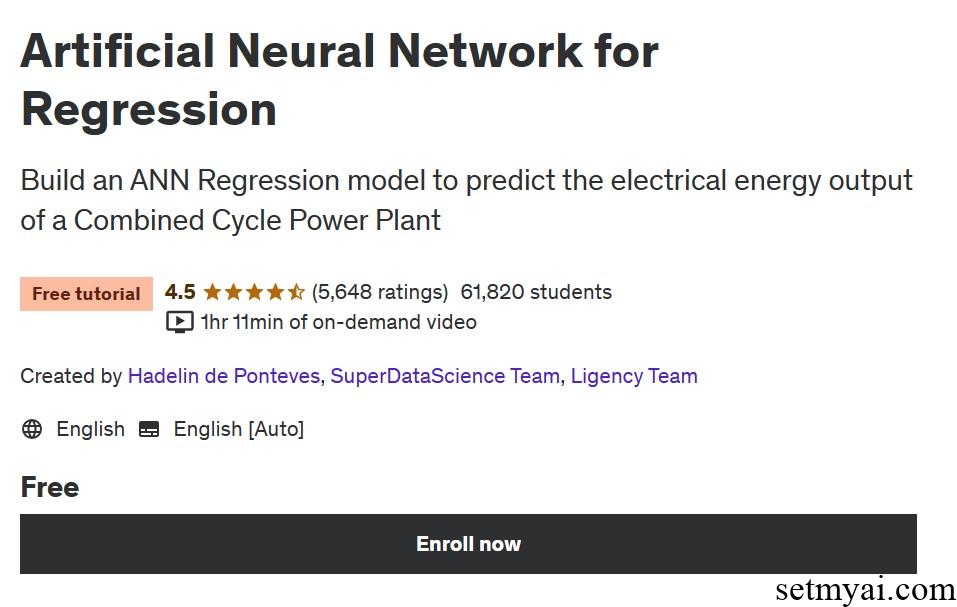
Task: Click the English [Auto] captions label
Action: 239,429
